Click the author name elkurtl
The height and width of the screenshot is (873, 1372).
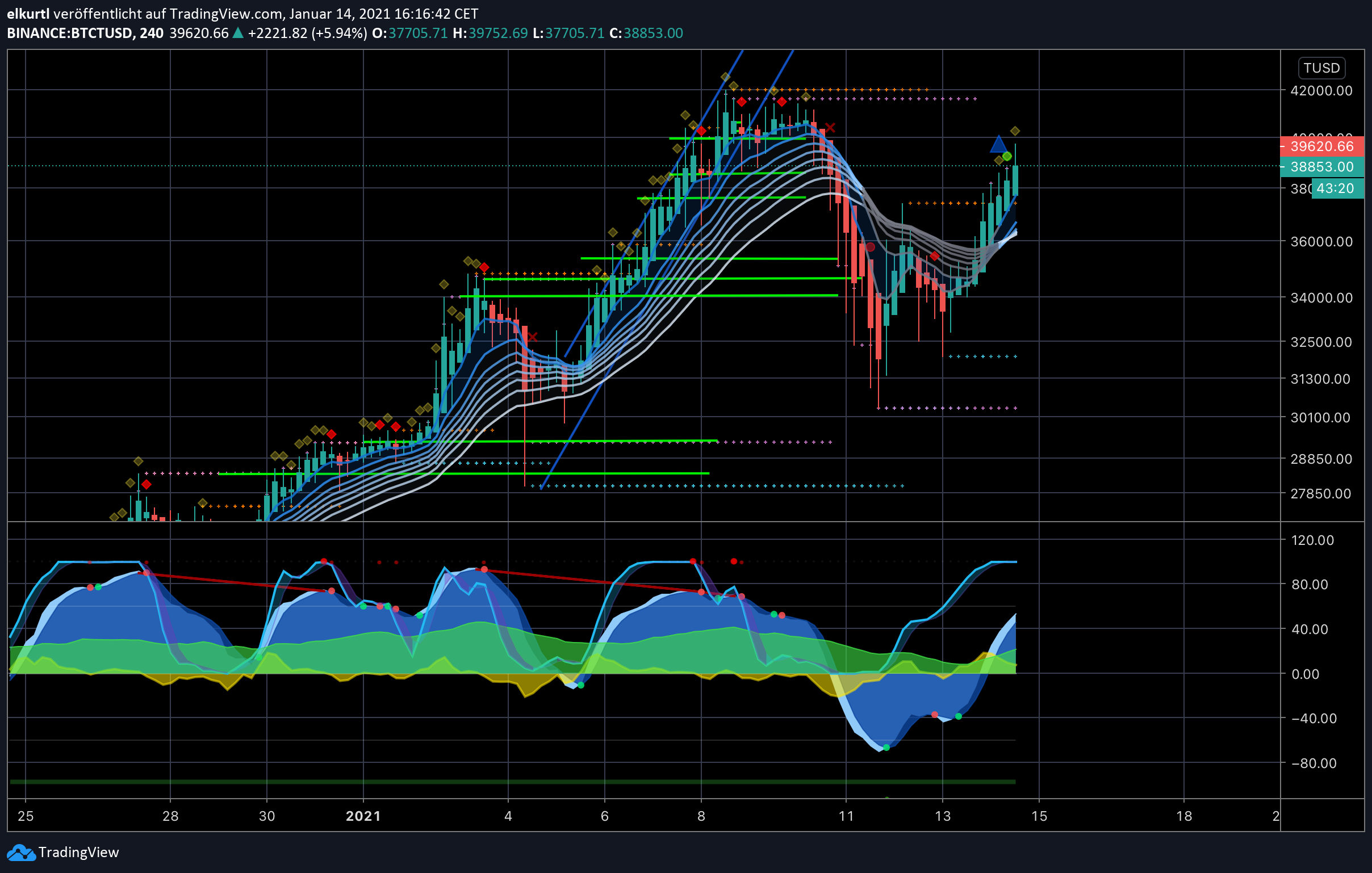pyautogui.click(x=28, y=14)
